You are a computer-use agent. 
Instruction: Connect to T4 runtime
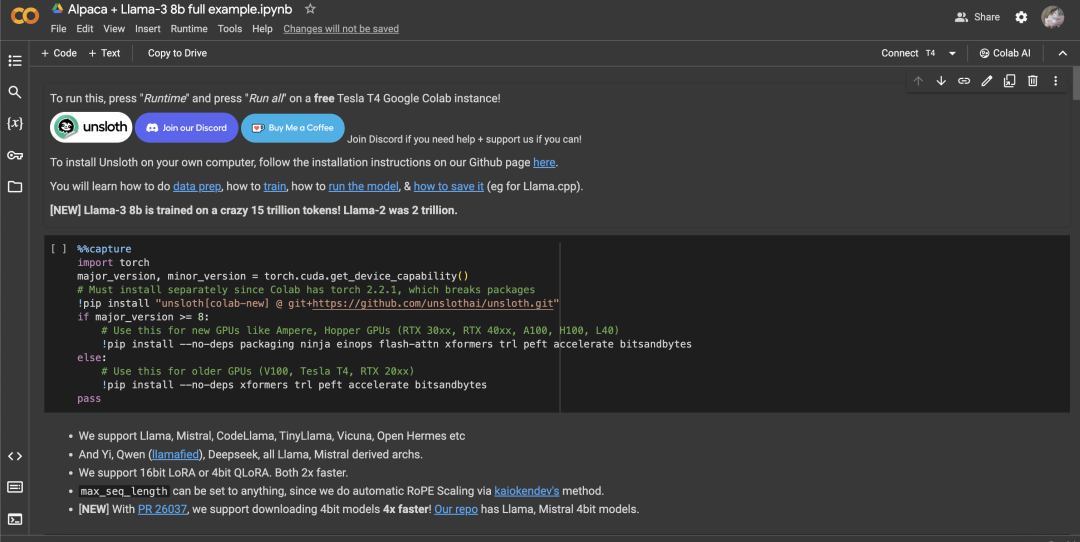coord(908,53)
